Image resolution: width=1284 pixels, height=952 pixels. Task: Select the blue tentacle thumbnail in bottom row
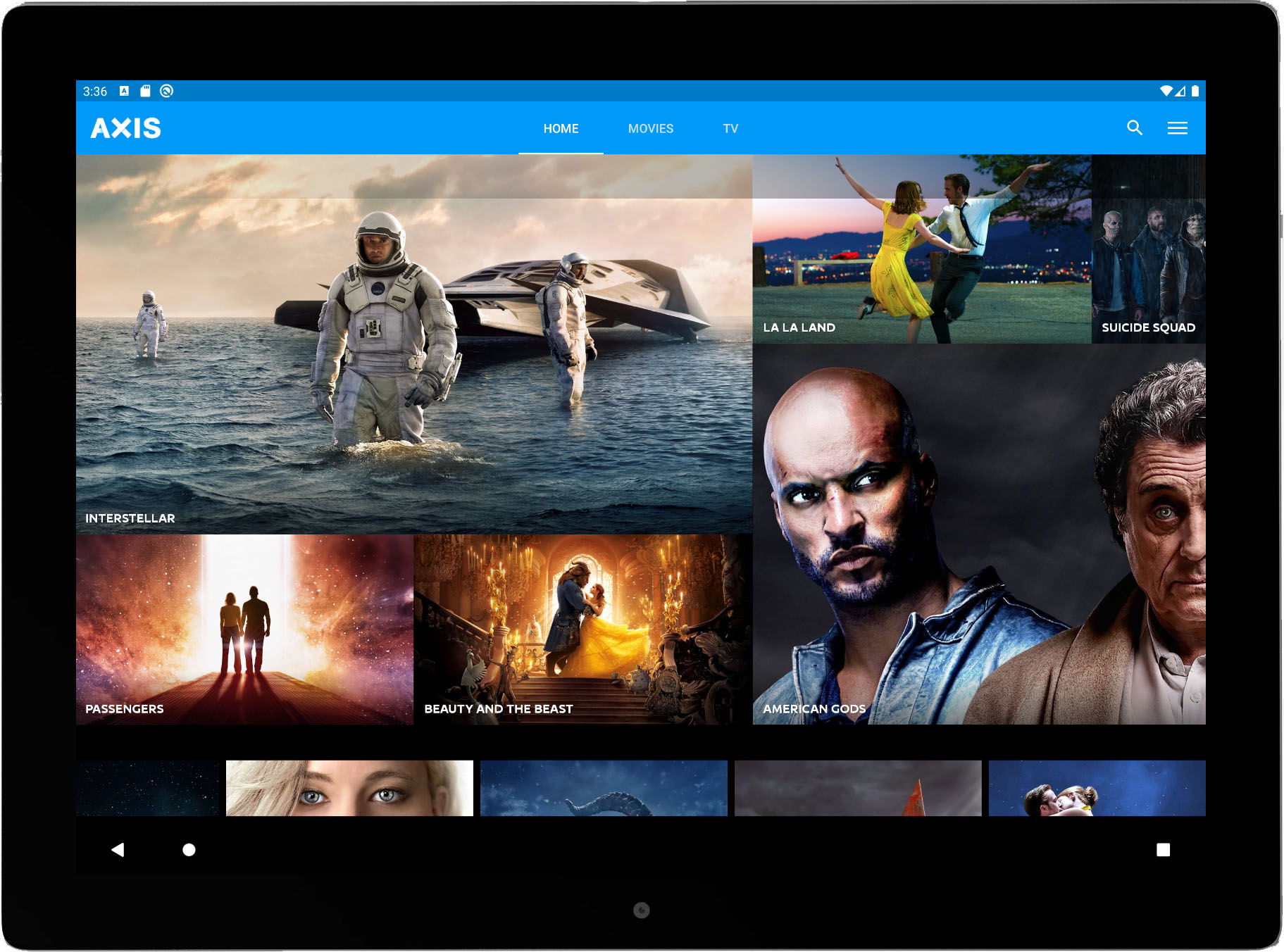pyautogui.click(x=604, y=788)
